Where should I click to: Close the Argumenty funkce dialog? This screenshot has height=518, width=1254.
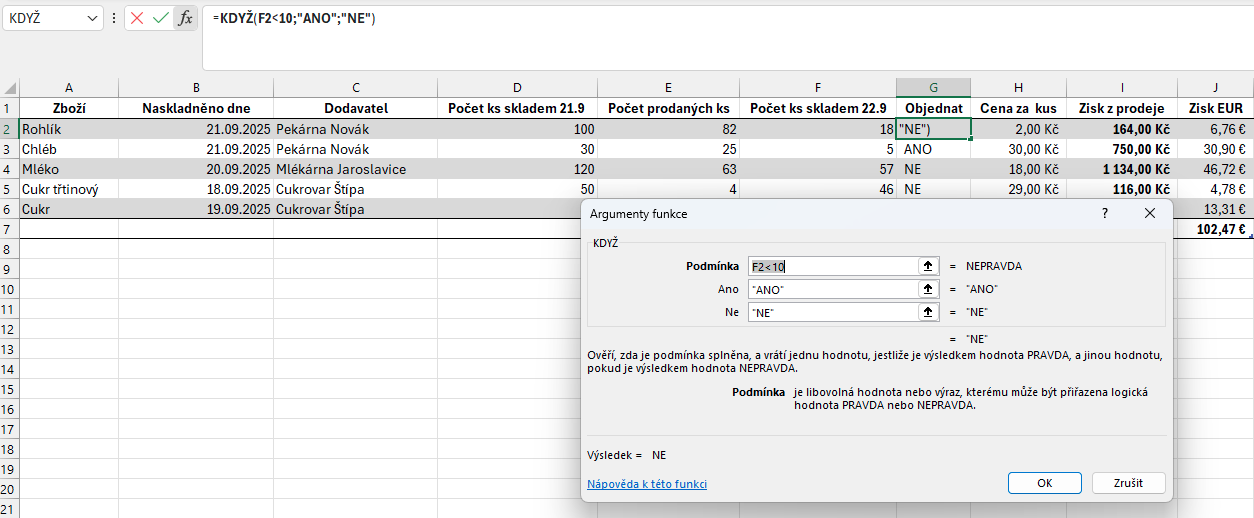(x=1150, y=213)
